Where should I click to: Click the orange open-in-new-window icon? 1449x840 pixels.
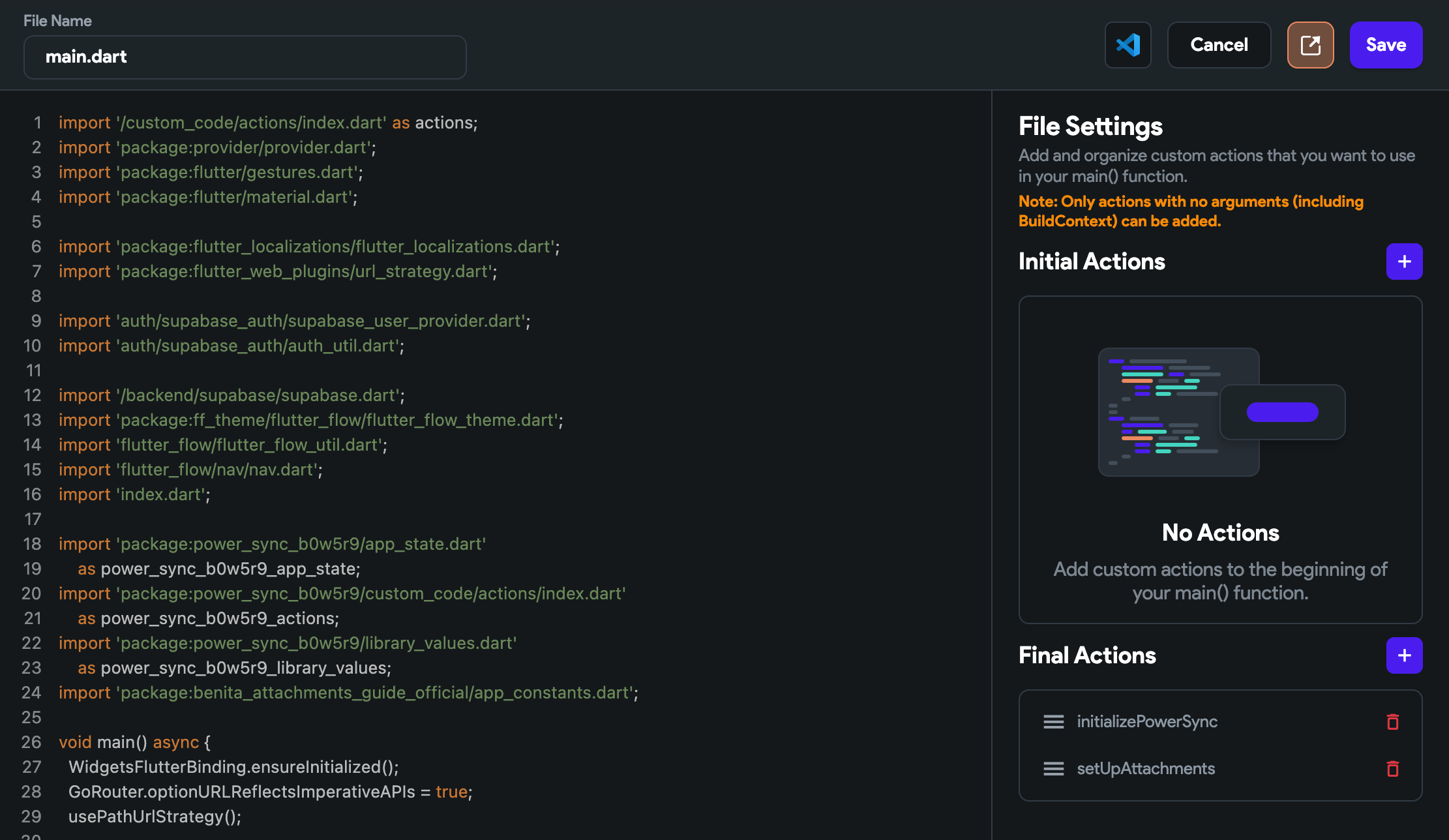(x=1310, y=45)
